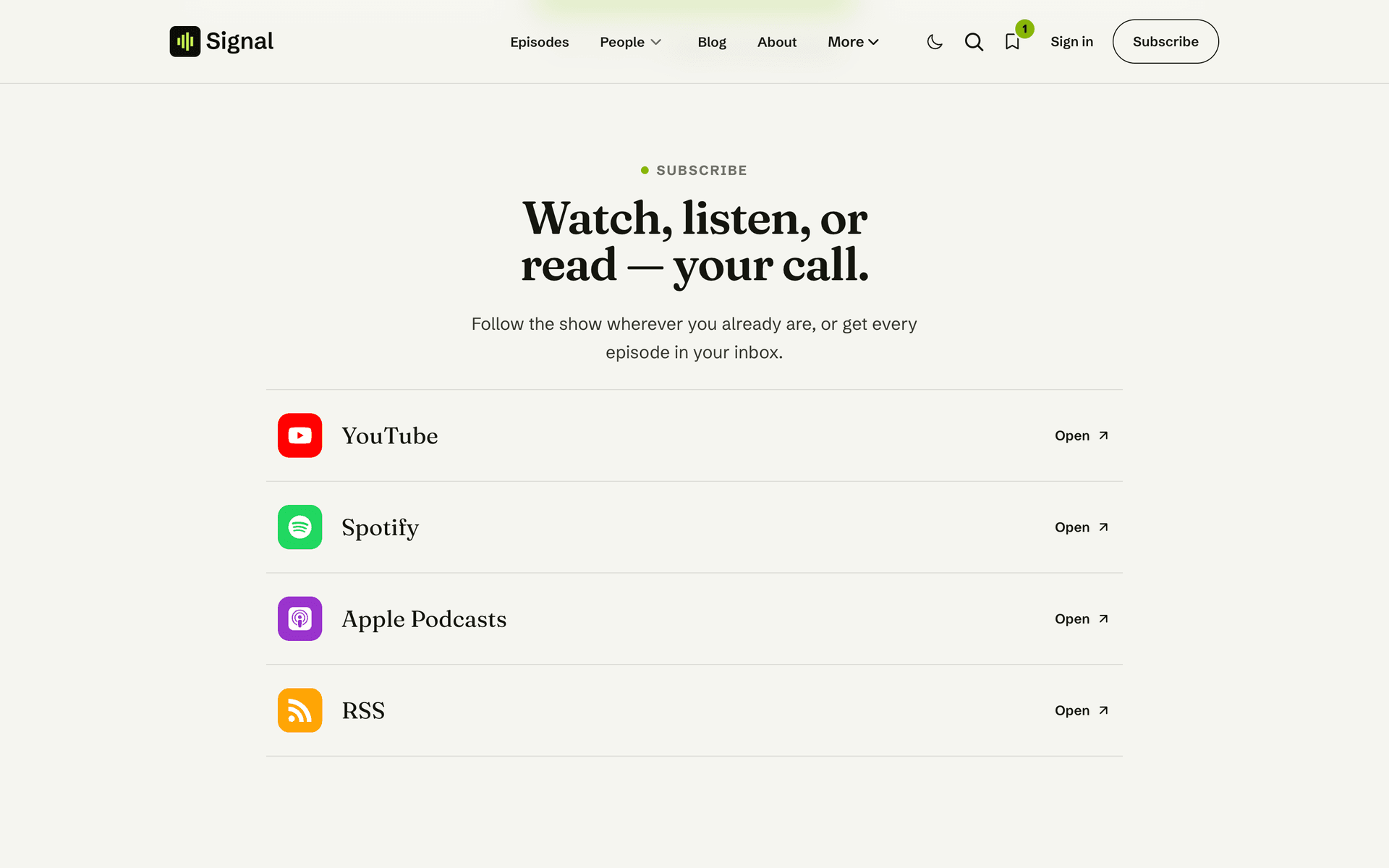Screen dimensions: 1389x868
Task: Click the Apple Podcasts app icon
Action: click(x=300, y=618)
